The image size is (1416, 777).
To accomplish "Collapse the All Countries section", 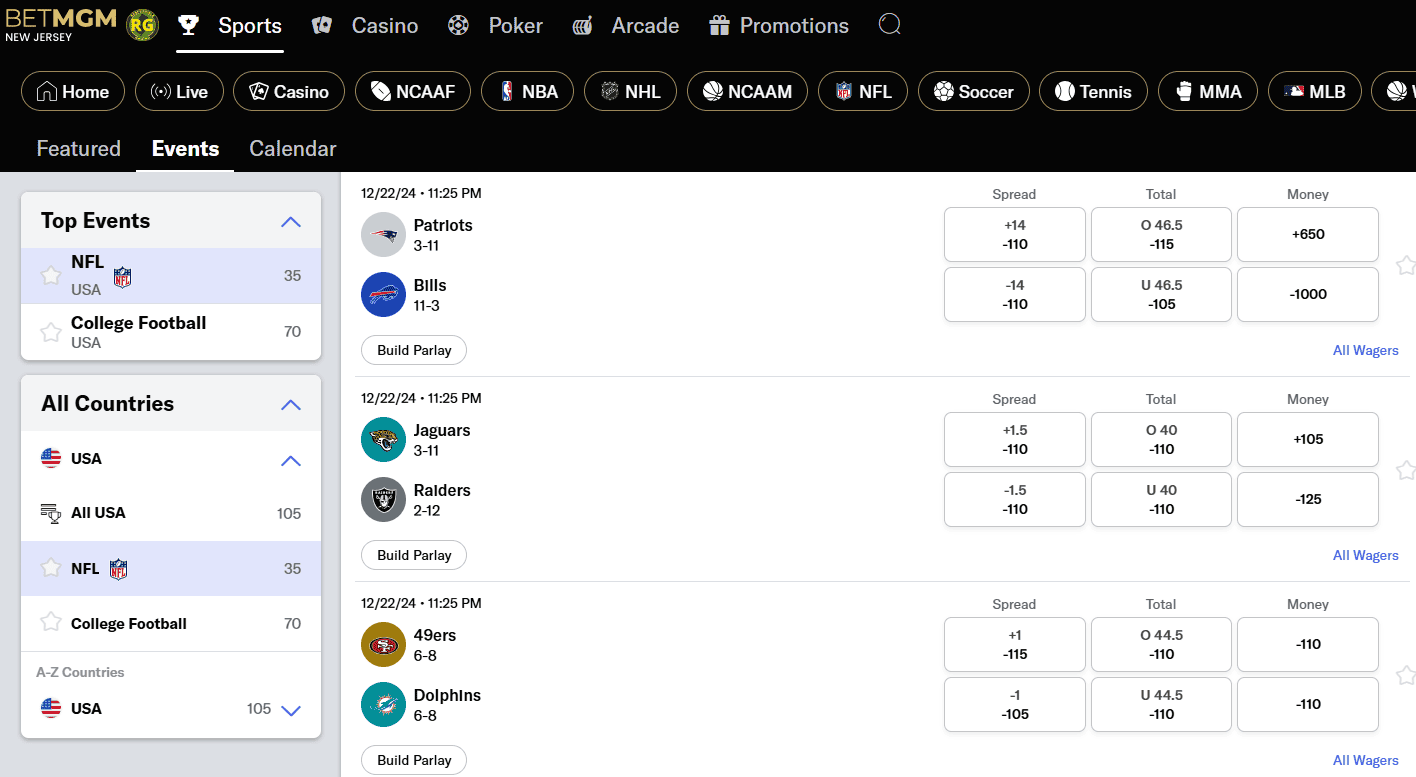I will [291, 405].
